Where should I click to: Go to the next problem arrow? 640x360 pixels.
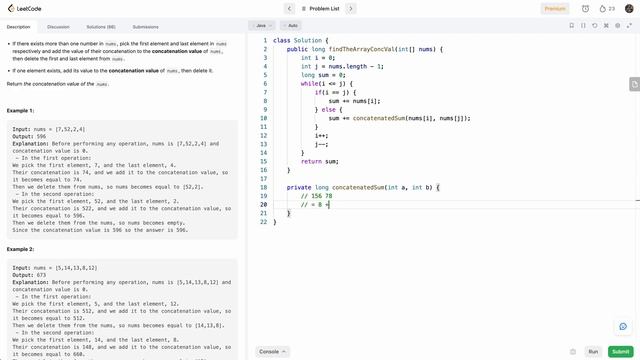pyautogui.click(x=351, y=9)
